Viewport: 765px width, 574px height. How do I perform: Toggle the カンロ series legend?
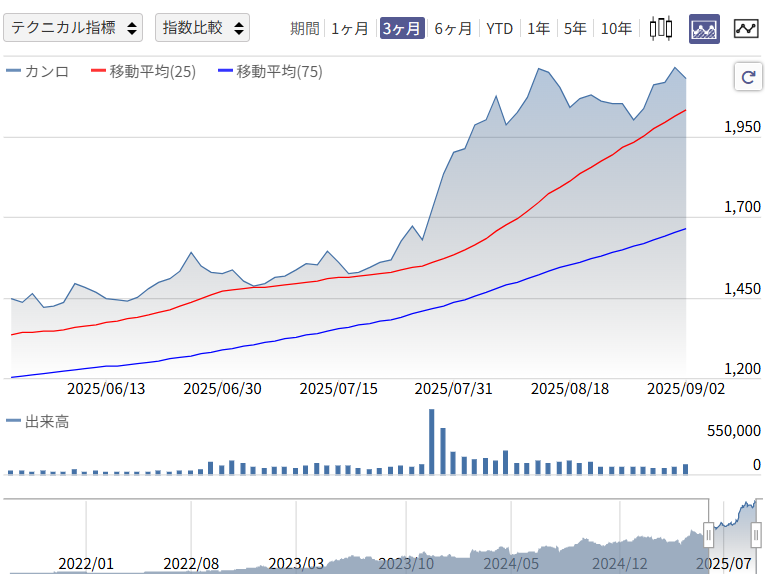click(x=38, y=72)
